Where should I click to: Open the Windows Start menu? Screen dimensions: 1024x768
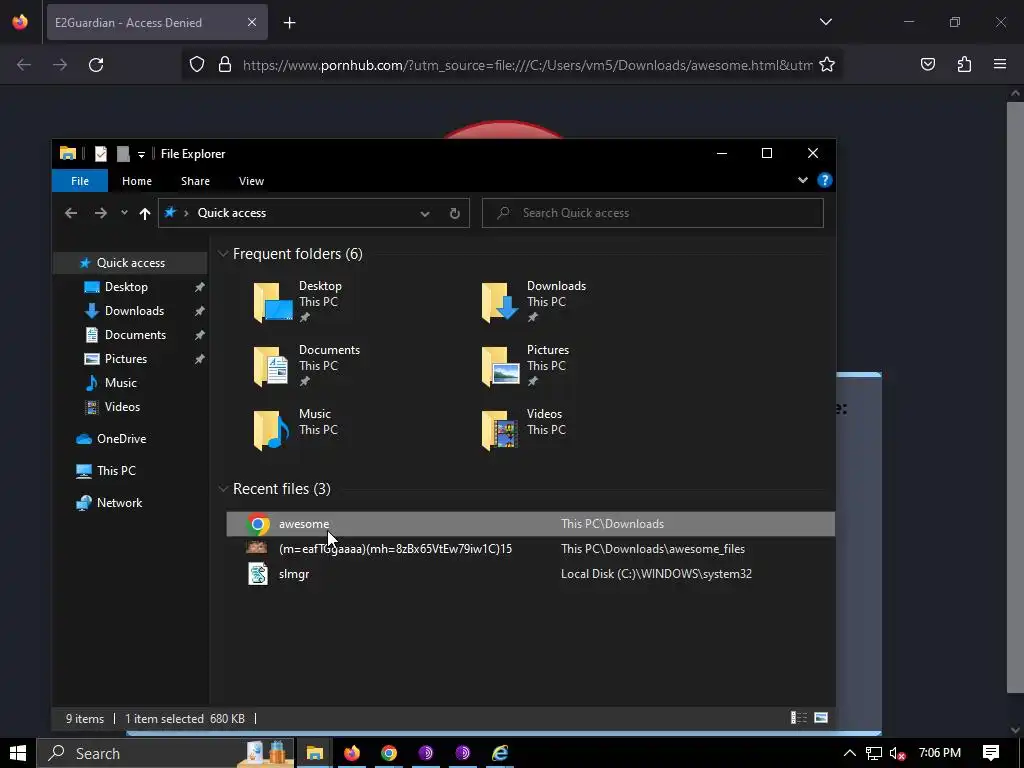pos(18,753)
